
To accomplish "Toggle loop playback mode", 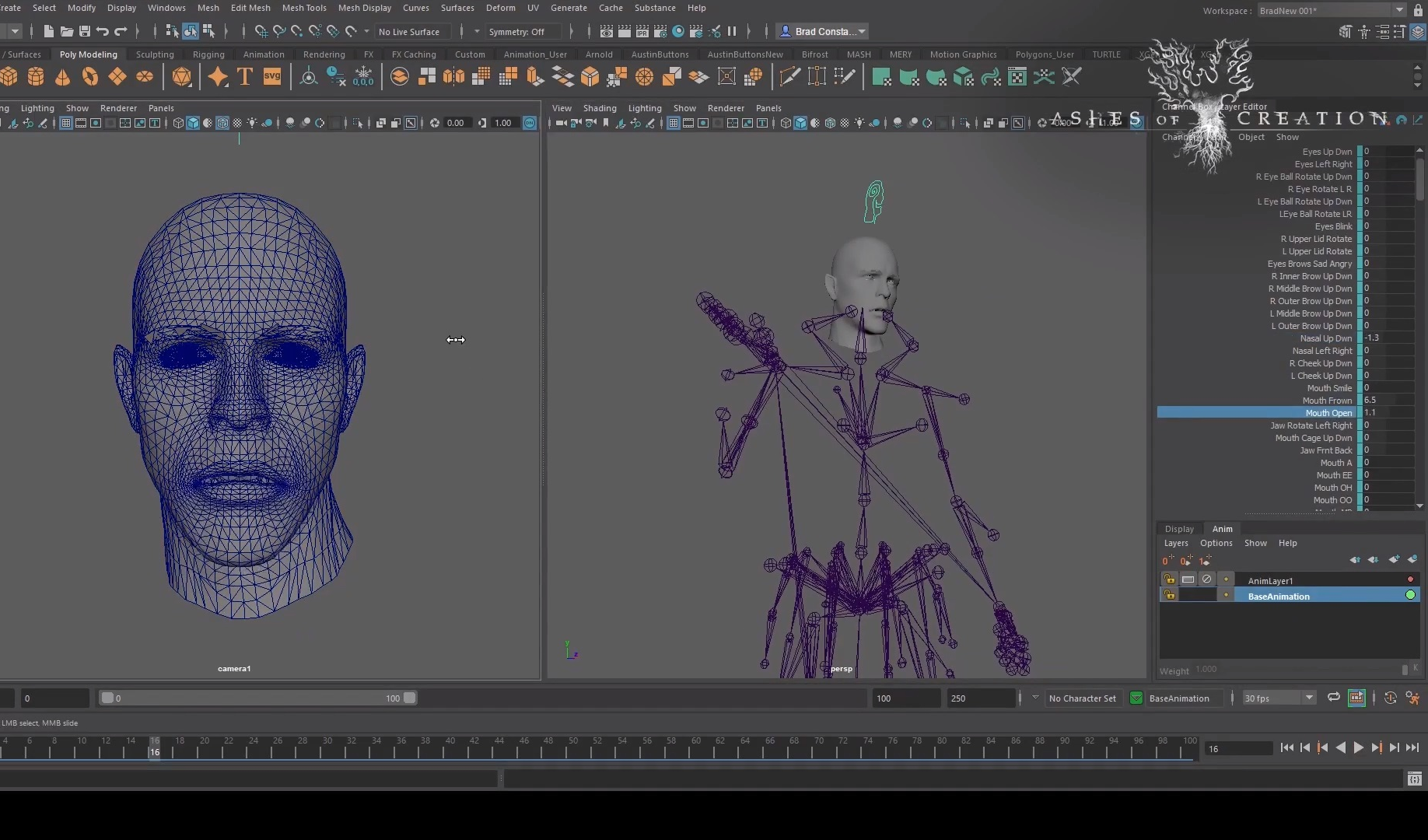I will point(1334,698).
